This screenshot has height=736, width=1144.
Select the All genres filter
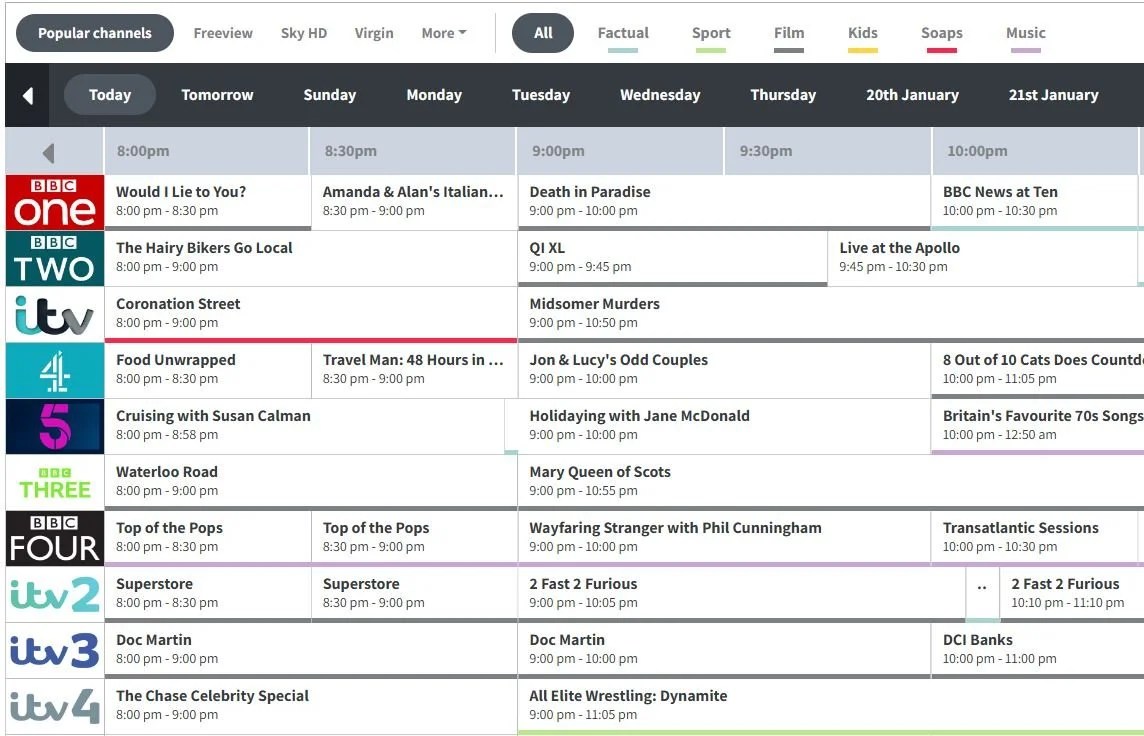543,33
